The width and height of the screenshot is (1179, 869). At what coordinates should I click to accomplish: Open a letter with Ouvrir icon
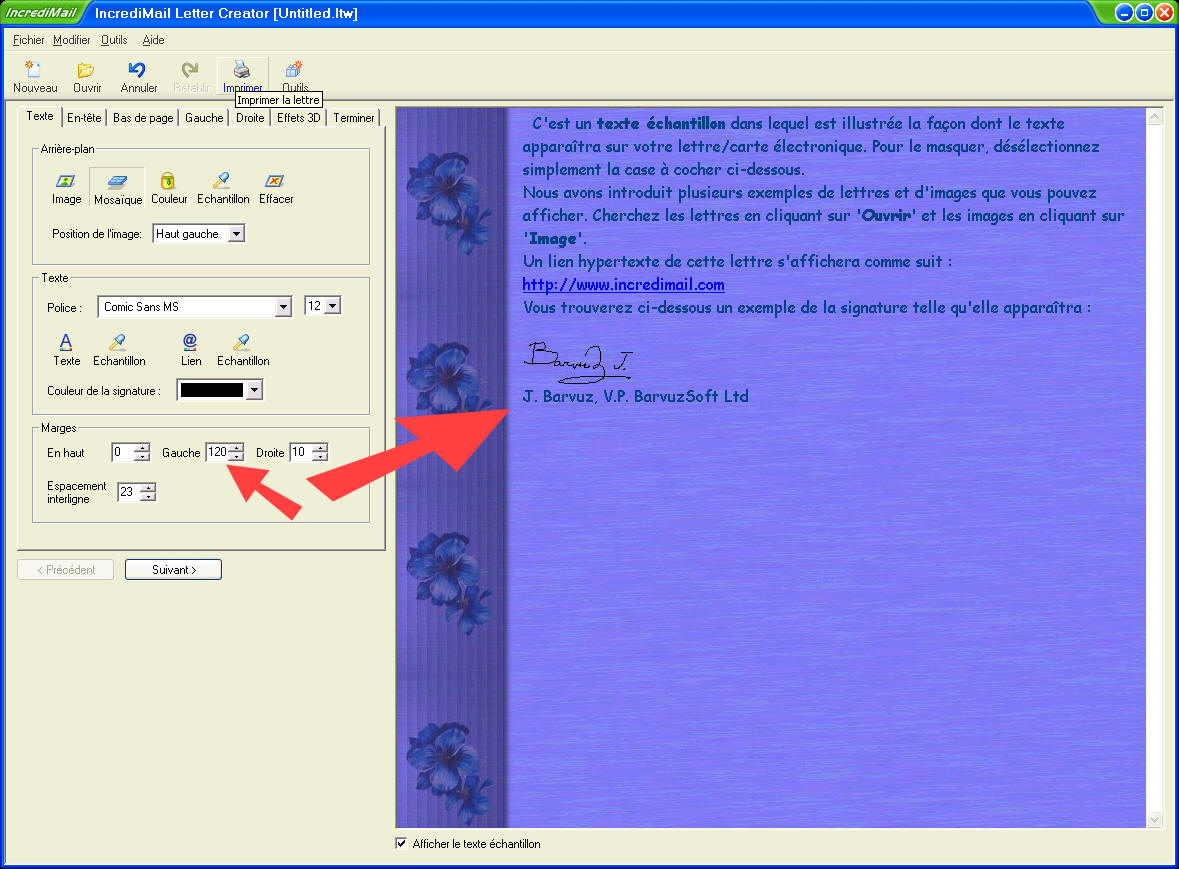click(x=86, y=77)
